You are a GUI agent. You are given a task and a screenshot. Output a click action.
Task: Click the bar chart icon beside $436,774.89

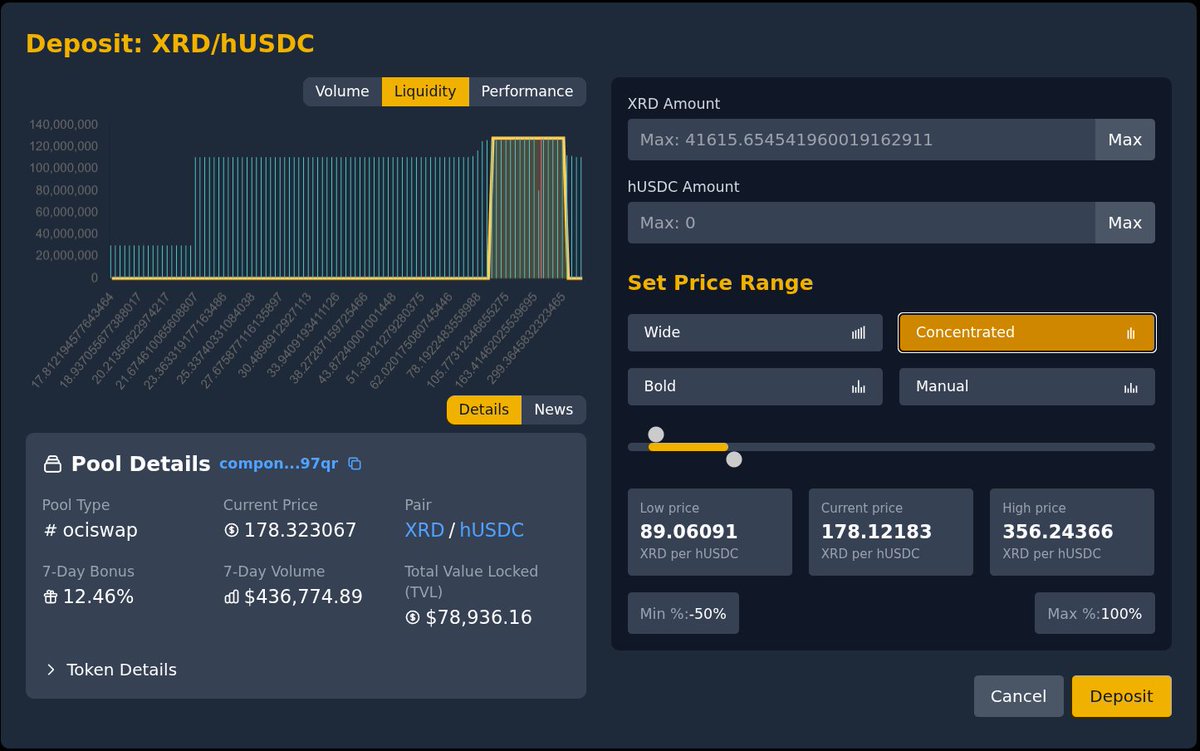(231, 597)
